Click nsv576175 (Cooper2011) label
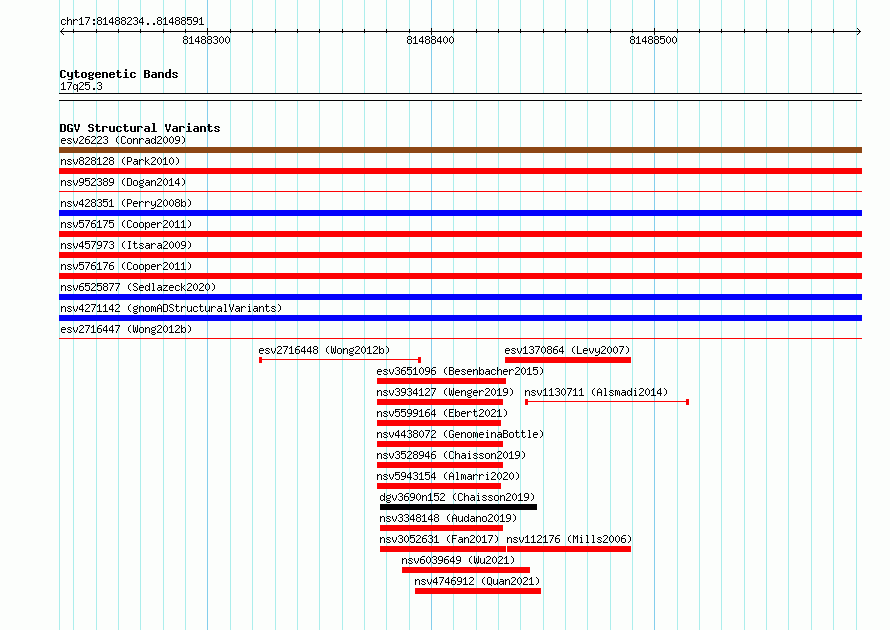The image size is (890, 630). point(126,224)
